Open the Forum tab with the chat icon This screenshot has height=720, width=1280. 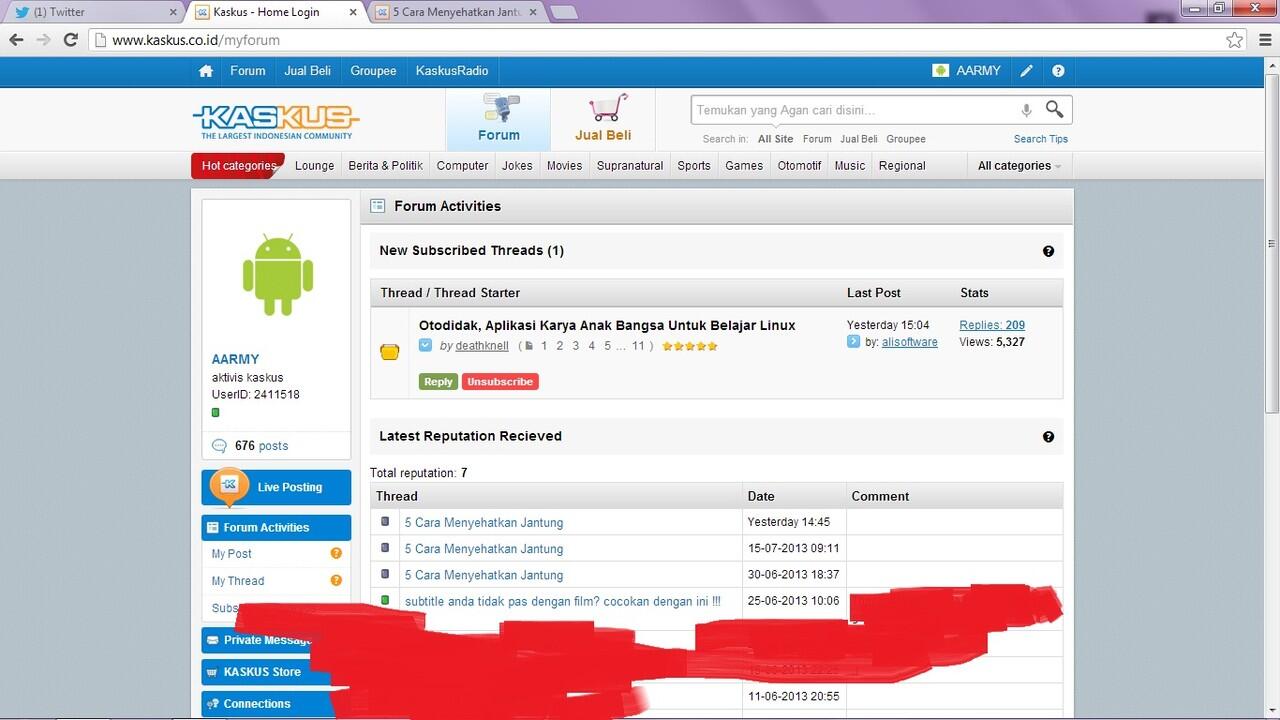tap(498, 120)
